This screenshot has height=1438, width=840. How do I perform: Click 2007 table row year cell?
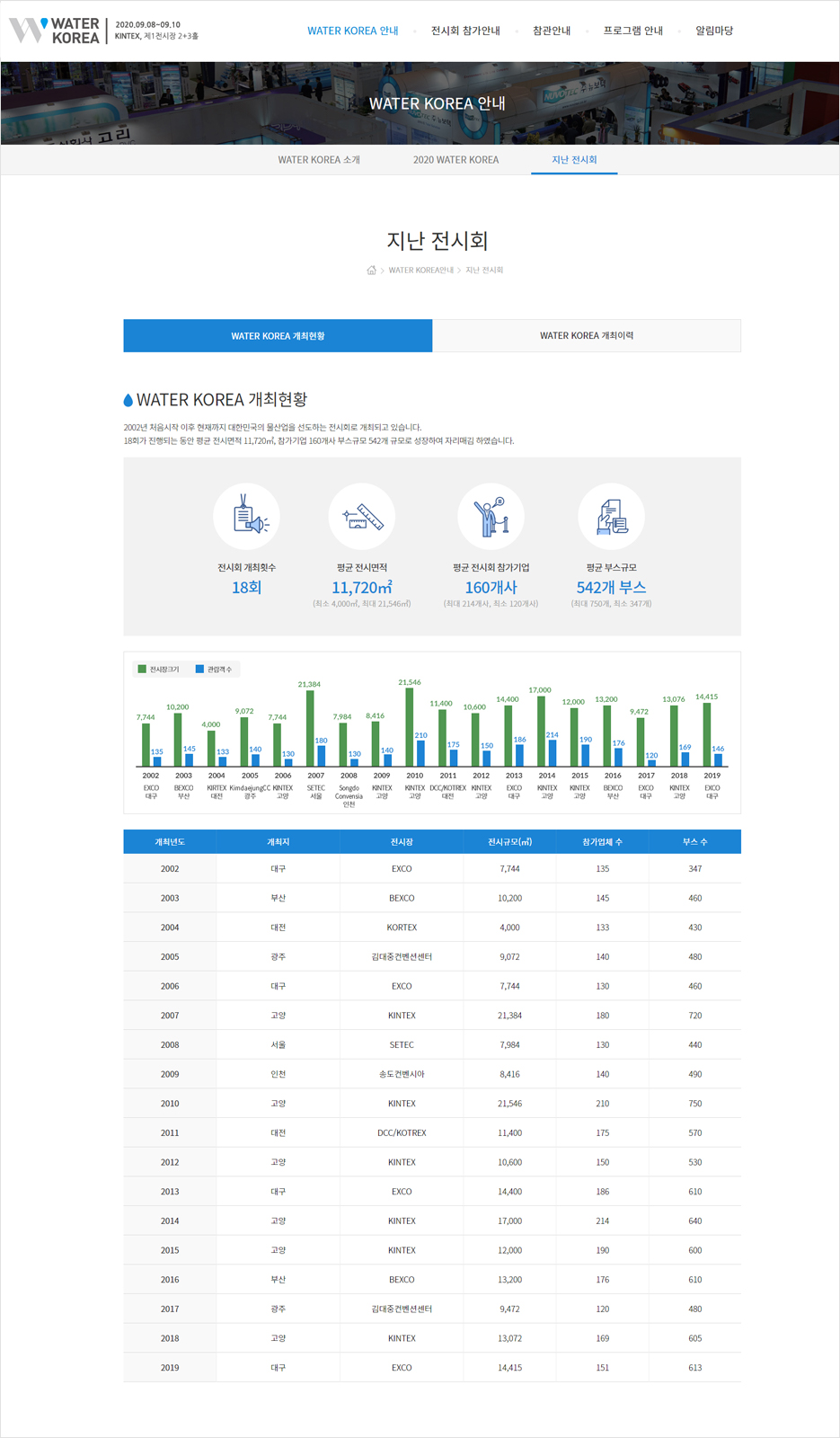tap(170, 1016)
